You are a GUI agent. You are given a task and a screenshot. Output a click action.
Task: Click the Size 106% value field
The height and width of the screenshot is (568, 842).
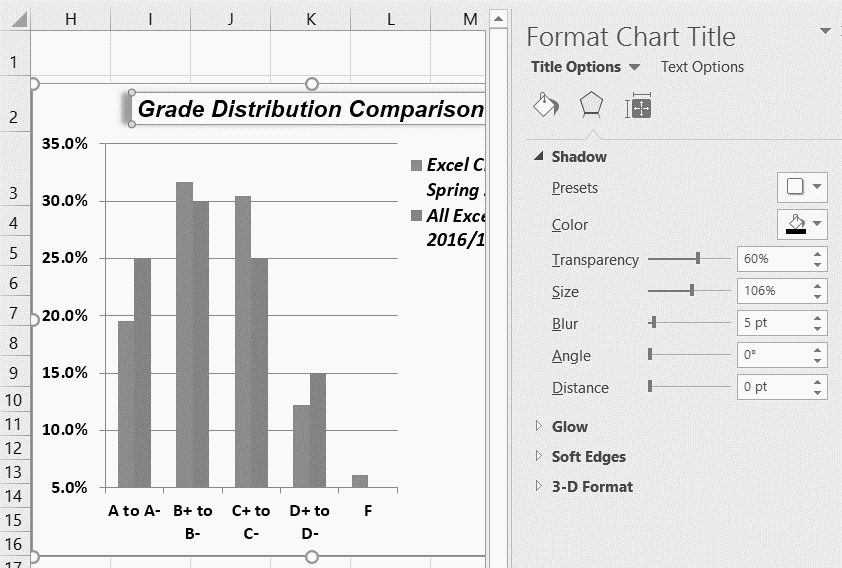pos(774,291)
